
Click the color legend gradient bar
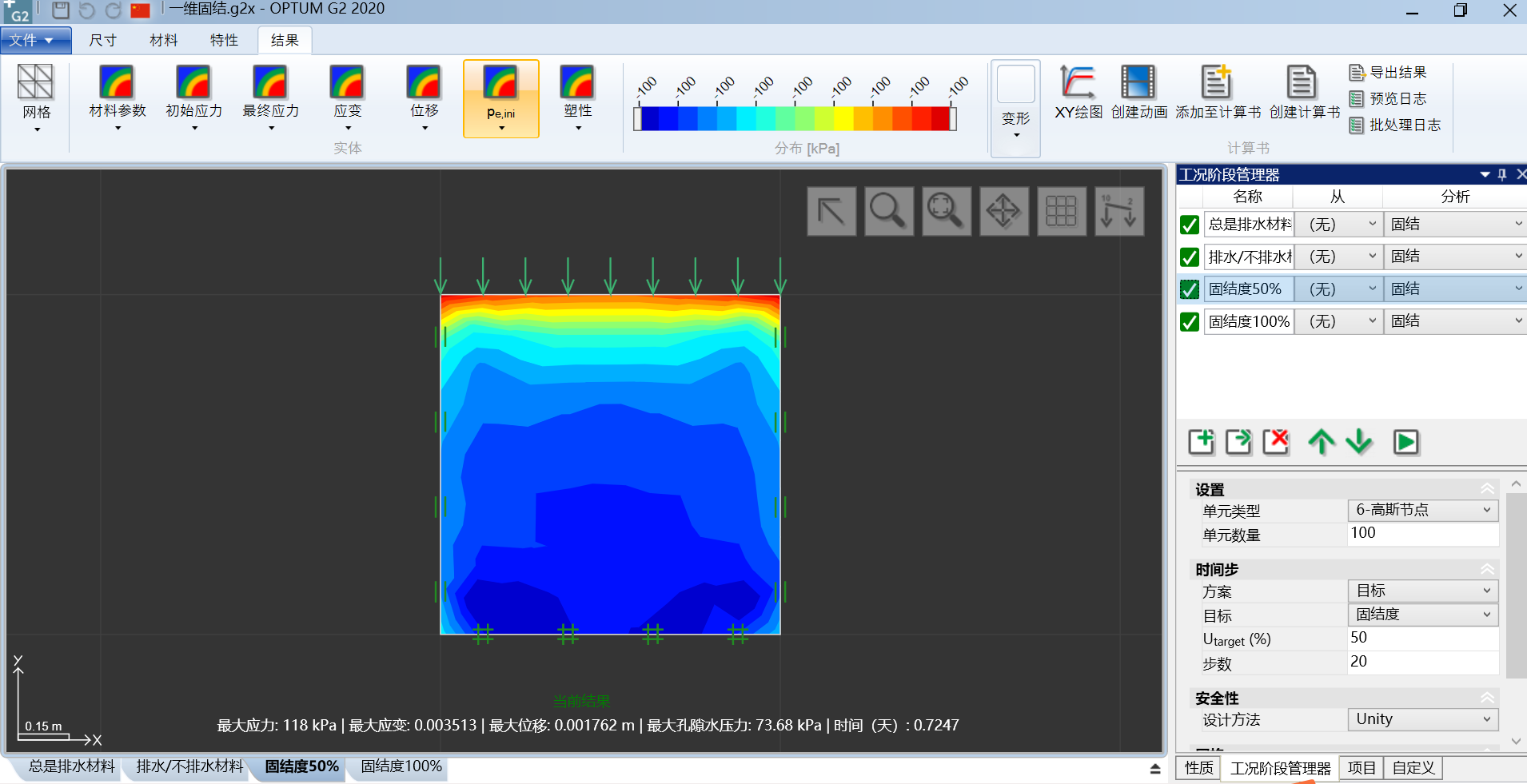click(795, 118)
